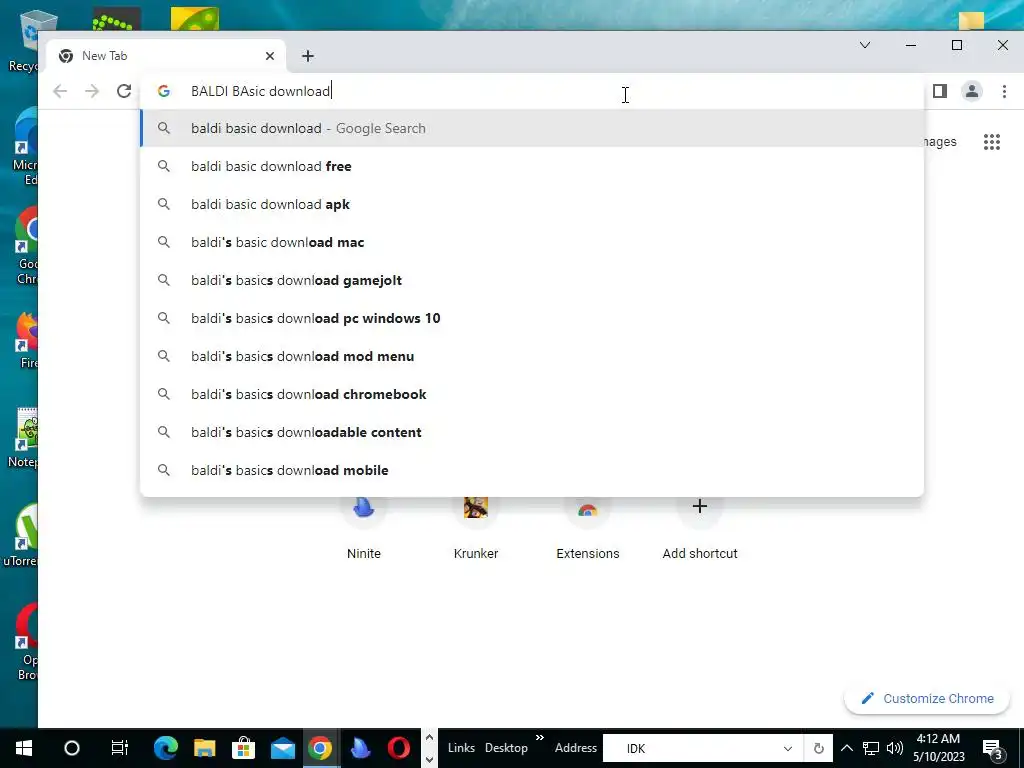Open Task View in taskbar
The image size is (1024, 768).
coord(120,748)
